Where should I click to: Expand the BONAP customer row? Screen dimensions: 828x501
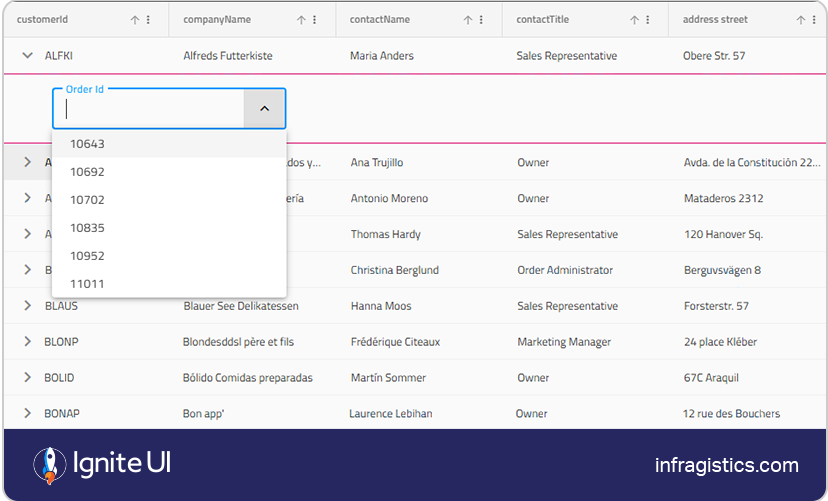[x=27, y=414]
